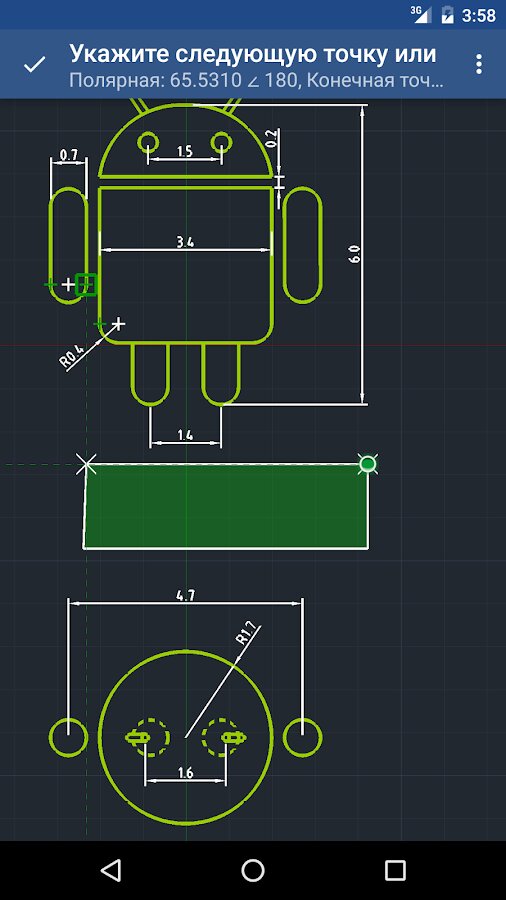
Task: Select the 0.7 arm width dimension text
Action: [69, 154]
